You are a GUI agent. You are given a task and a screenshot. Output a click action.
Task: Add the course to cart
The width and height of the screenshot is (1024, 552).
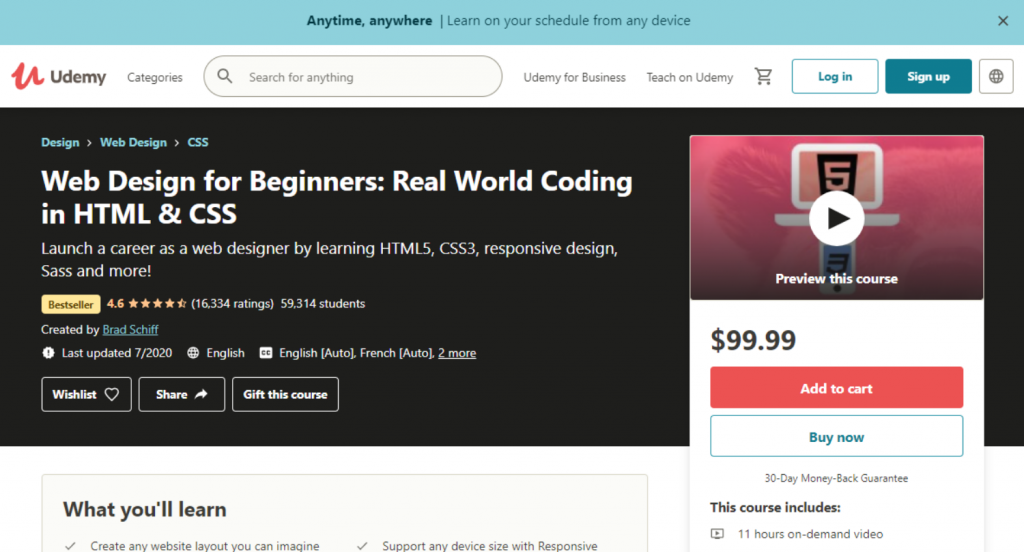836,388
